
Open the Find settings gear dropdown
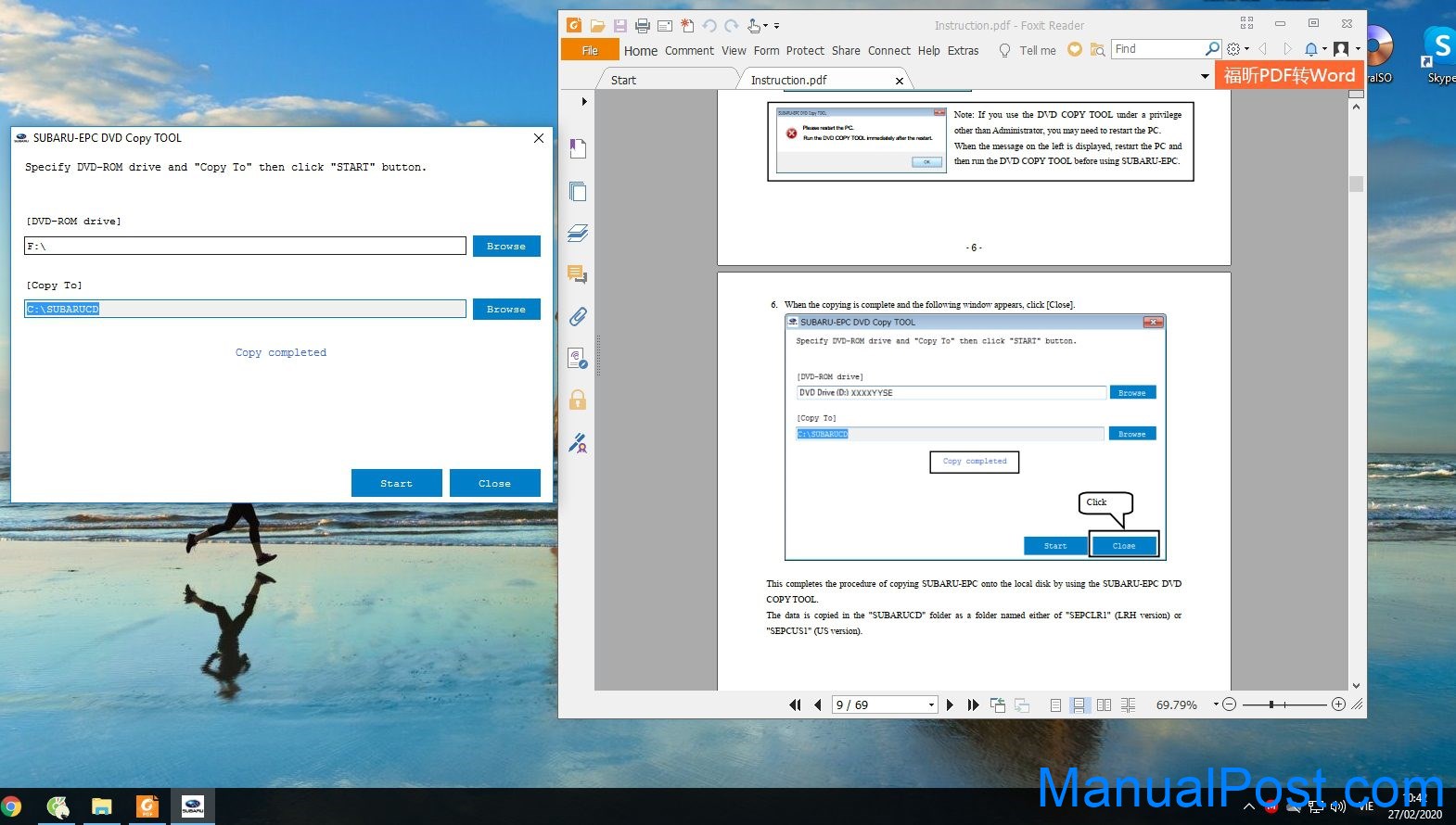(x=1238, y=49)
